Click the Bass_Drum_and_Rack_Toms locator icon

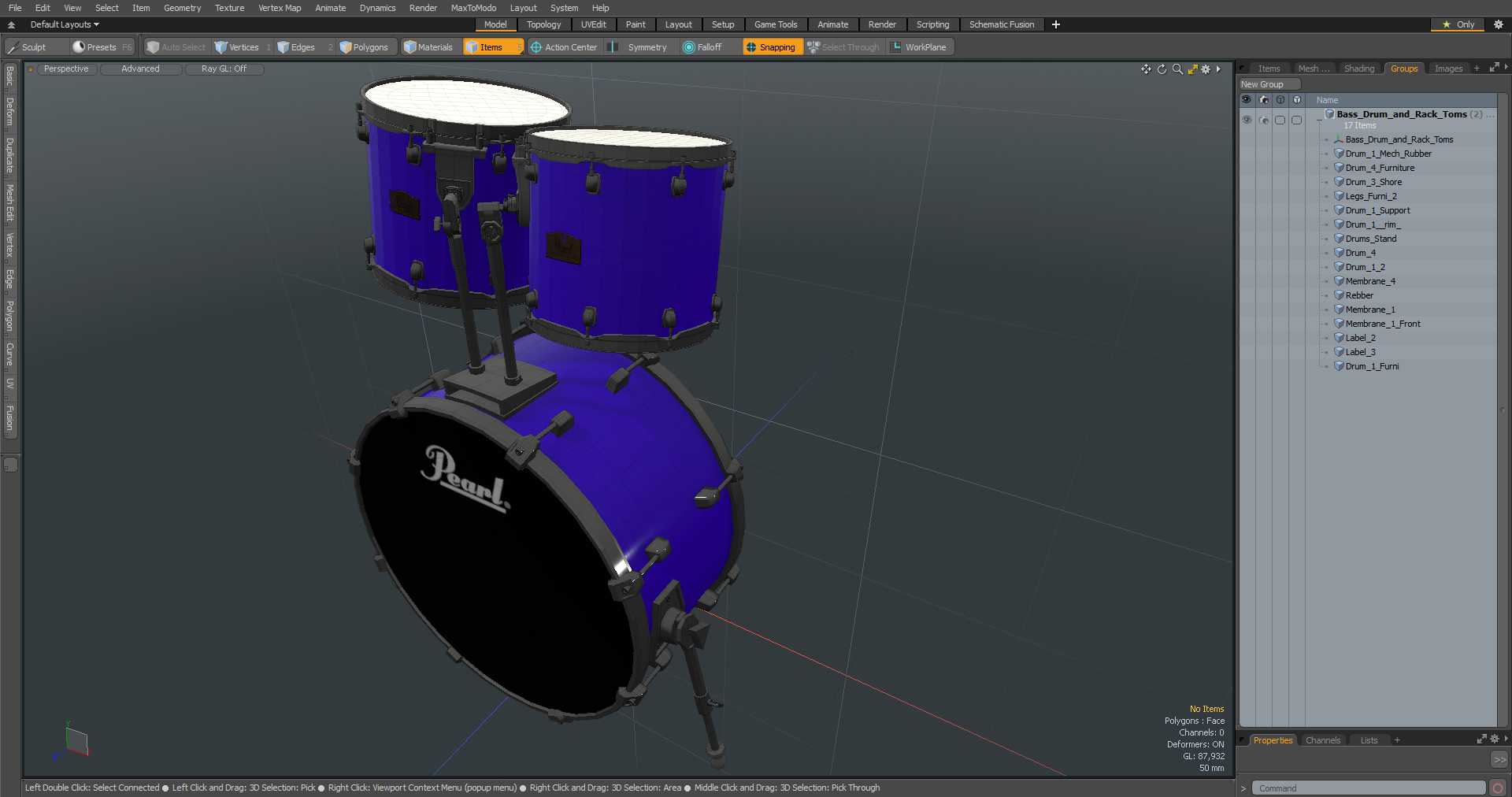(x=1338, y=139)
